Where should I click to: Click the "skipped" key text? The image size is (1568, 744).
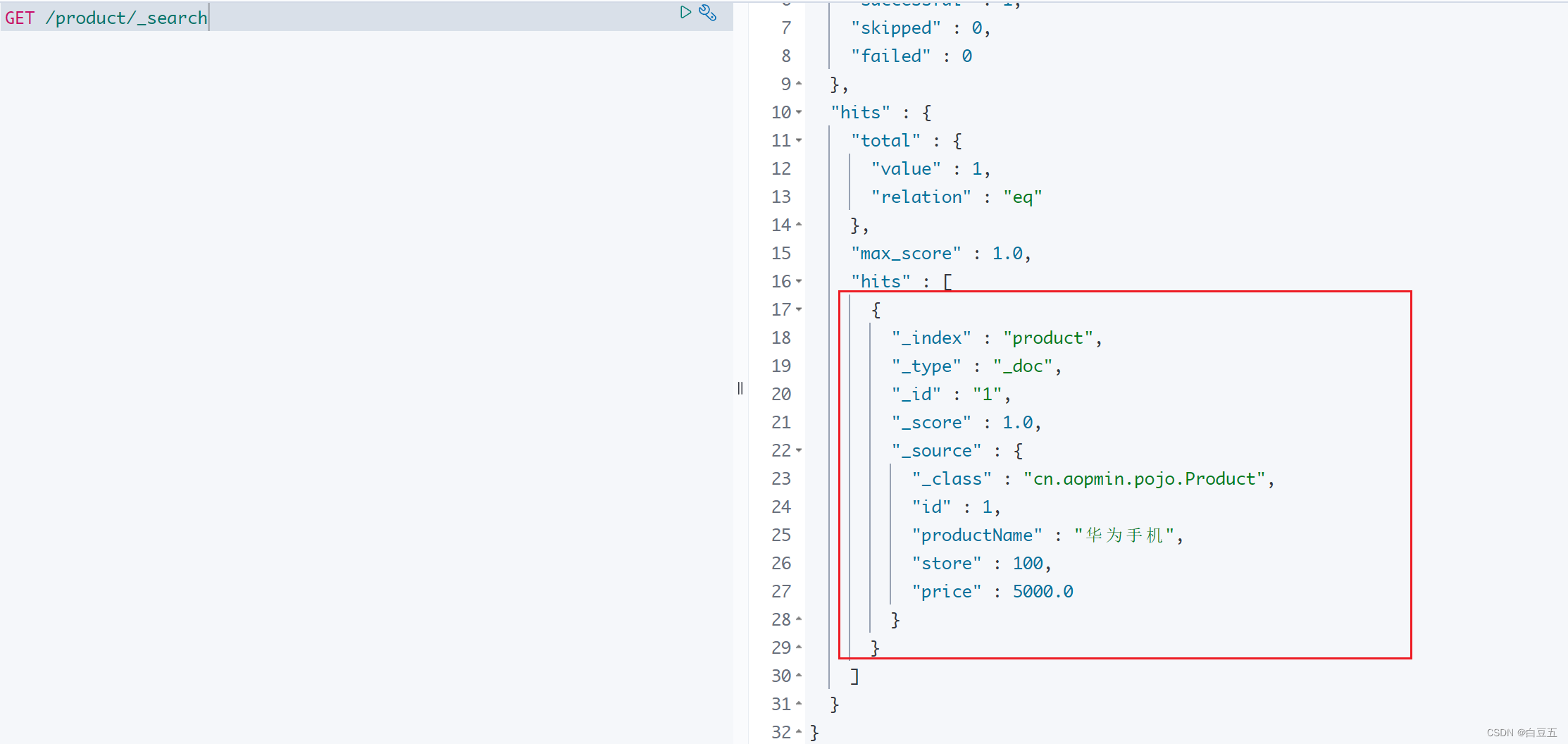(895, 28)
